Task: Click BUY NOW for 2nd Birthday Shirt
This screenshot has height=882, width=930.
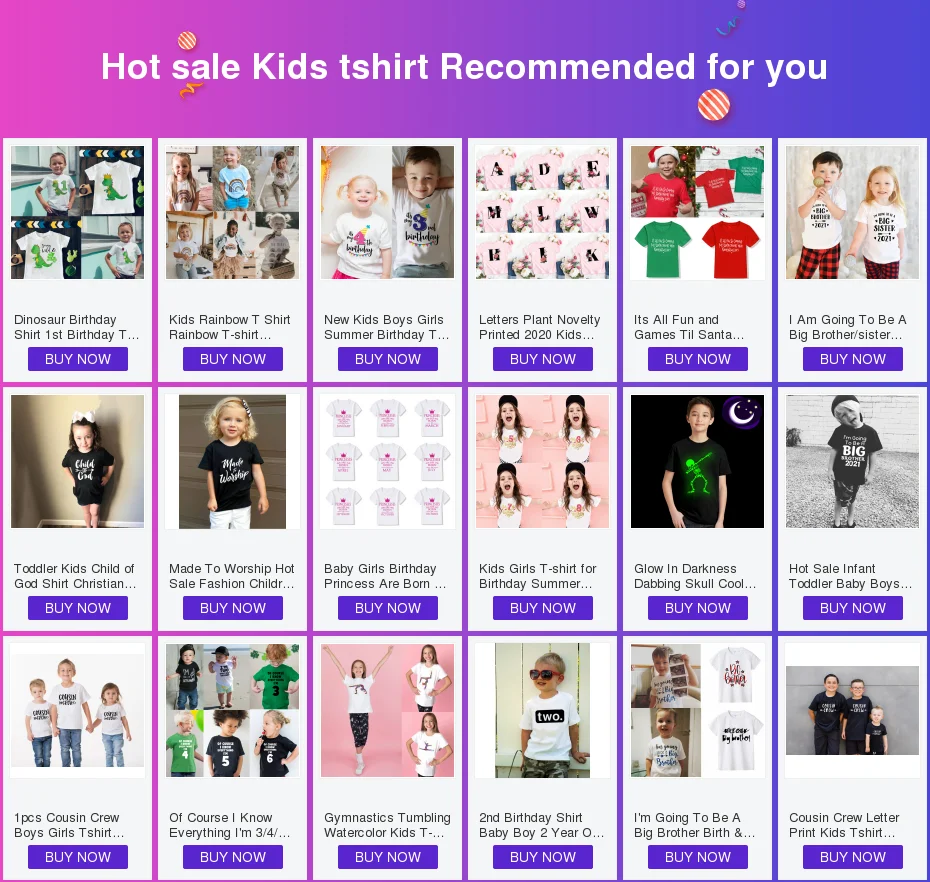Action: [543, 857]
